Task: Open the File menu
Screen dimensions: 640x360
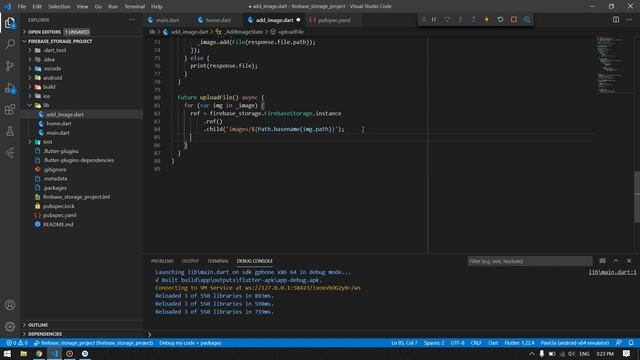Action: click(x=22, y=7)
